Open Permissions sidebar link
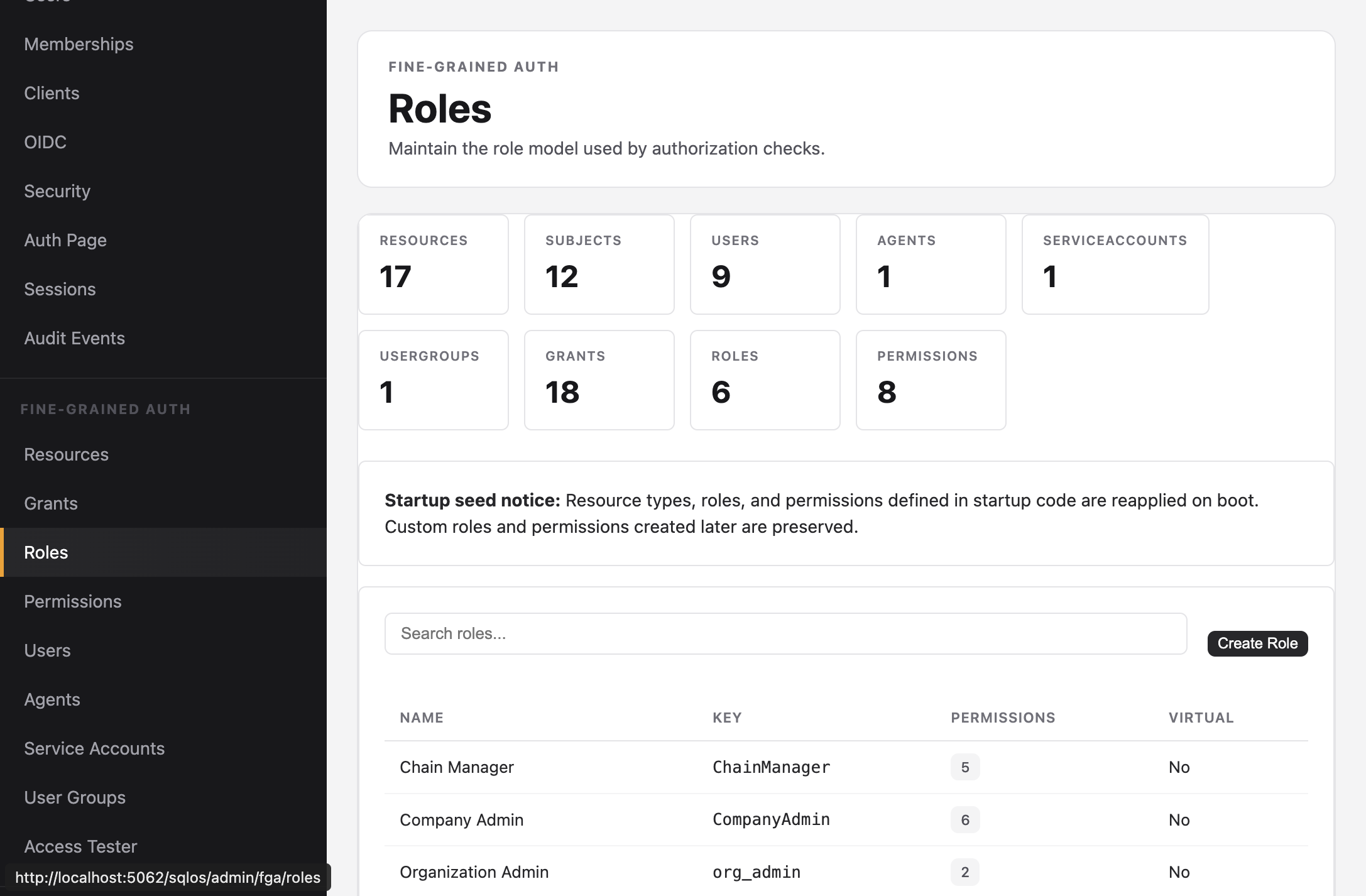This screenshot has height=896, width=1366. (x=73, y=601)
